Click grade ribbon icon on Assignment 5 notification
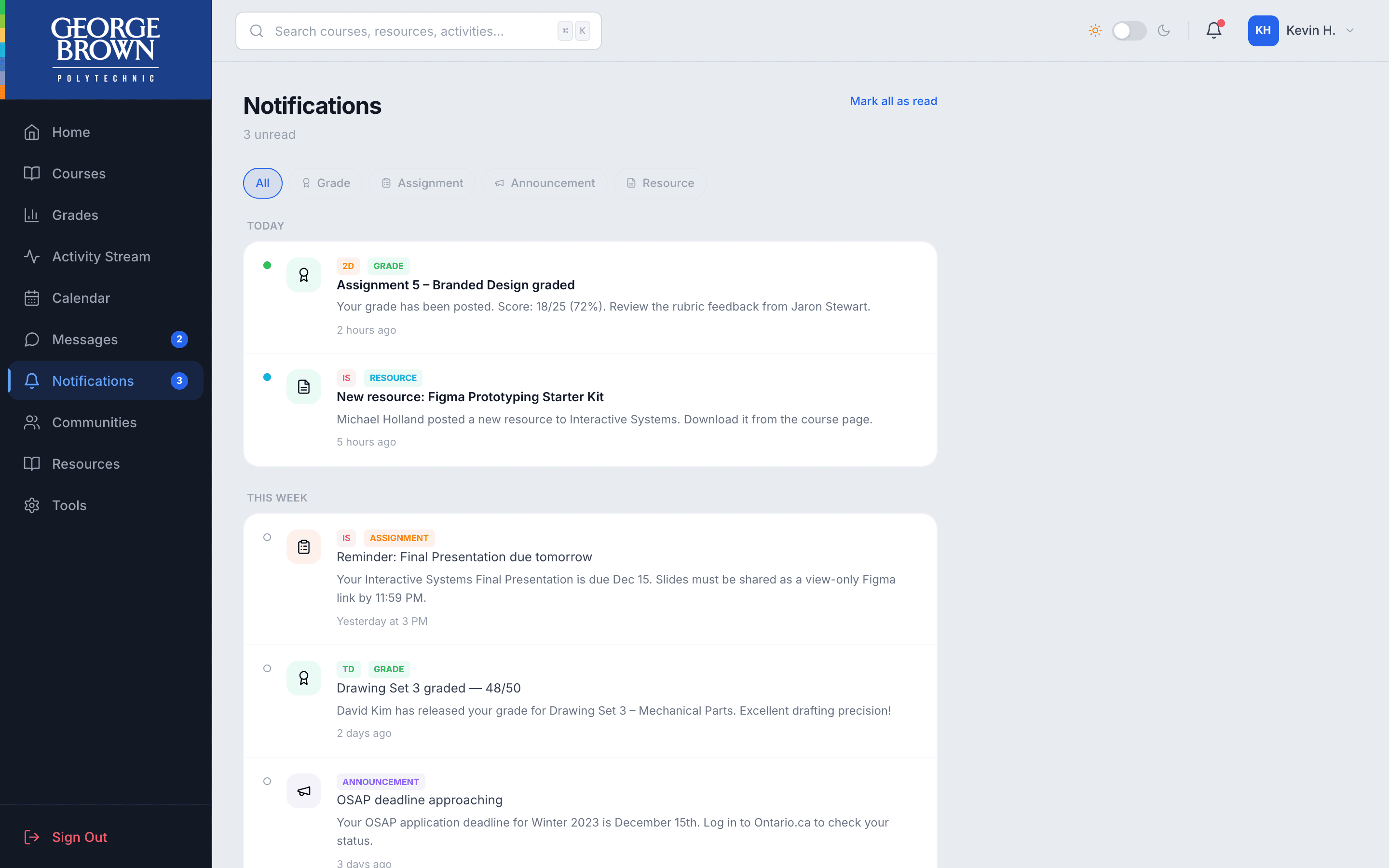The height and width of the screenshot is (868, 1389). (304, 275)
